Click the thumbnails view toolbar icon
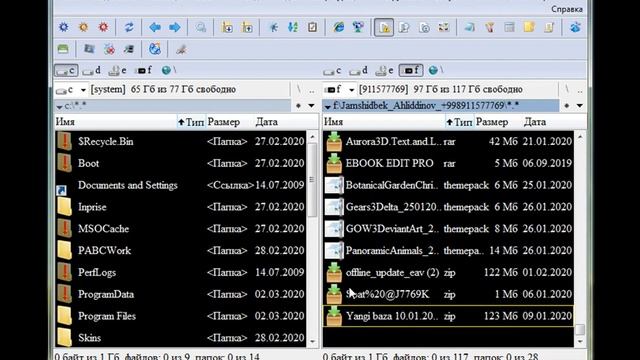Viewport: 640px width, 360px height. tap(444, 27)
